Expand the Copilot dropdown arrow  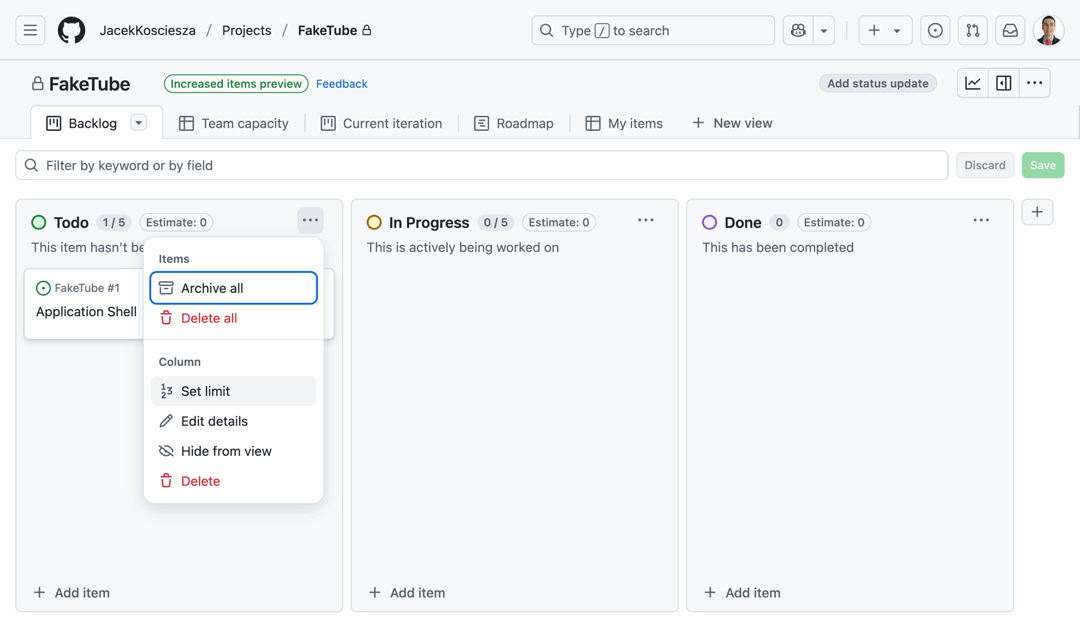(824, 30)
